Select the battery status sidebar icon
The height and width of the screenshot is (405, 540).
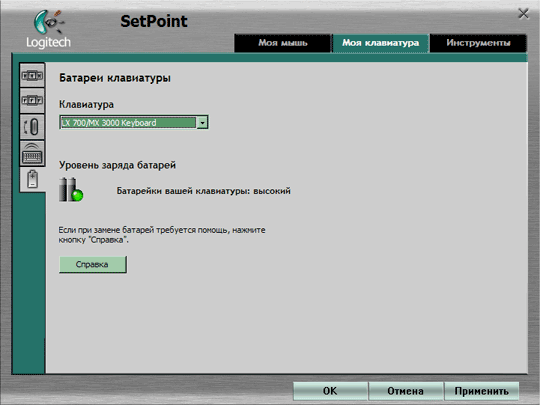point(32,179)
